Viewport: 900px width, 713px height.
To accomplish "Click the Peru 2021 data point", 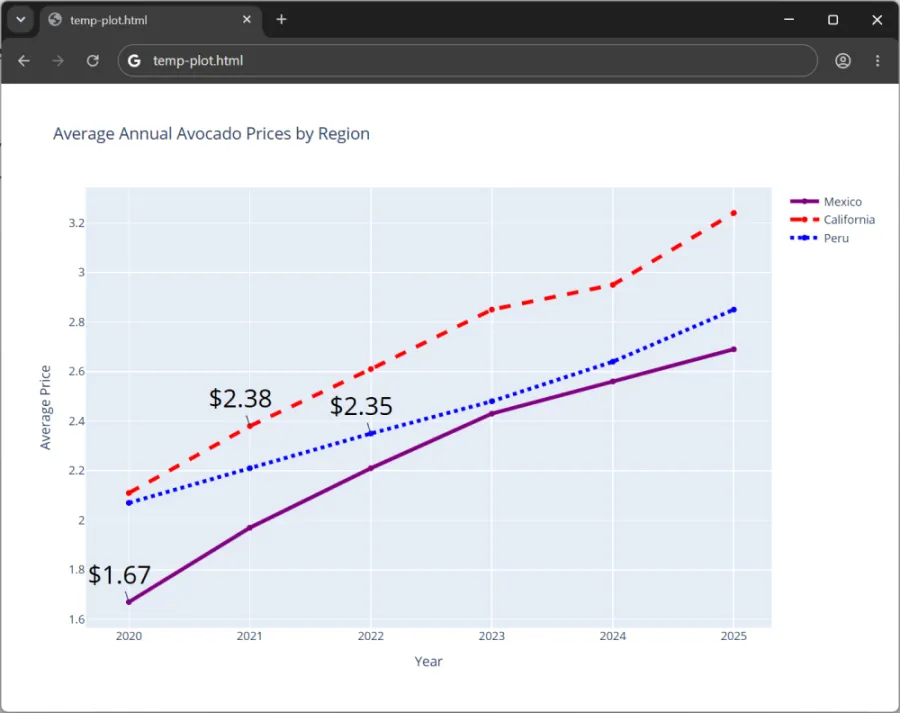I will coord(250,468).
